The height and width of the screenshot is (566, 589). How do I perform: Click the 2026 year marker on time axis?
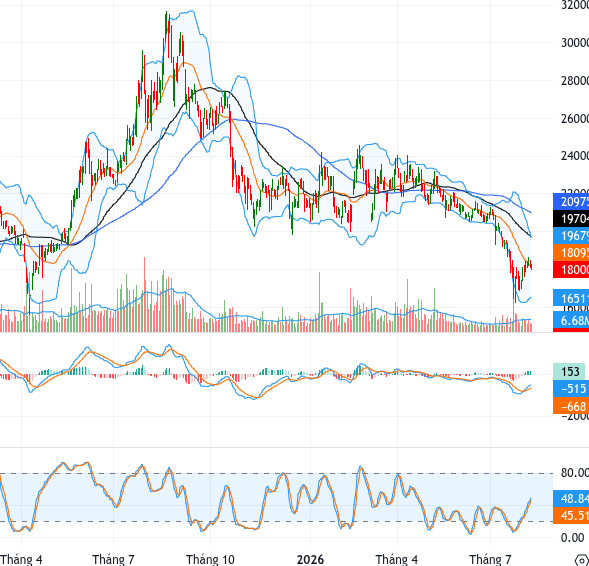pyautogui.click(x=310, y=560)
